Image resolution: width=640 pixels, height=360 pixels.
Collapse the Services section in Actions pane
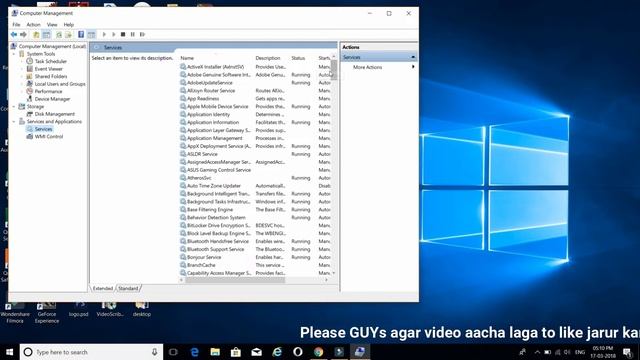click(x=413, y=57)
